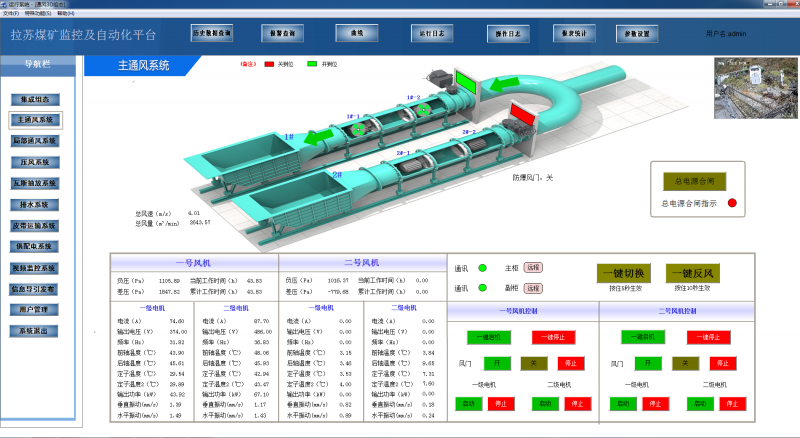Toggle the 主柜 远程 mode switch
800x438 pixels.
pos(533,267)
